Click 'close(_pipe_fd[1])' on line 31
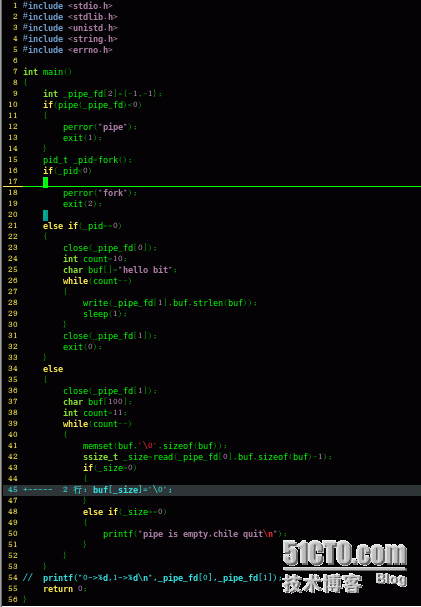Screen dimensions: 421x607 (110, 336)
